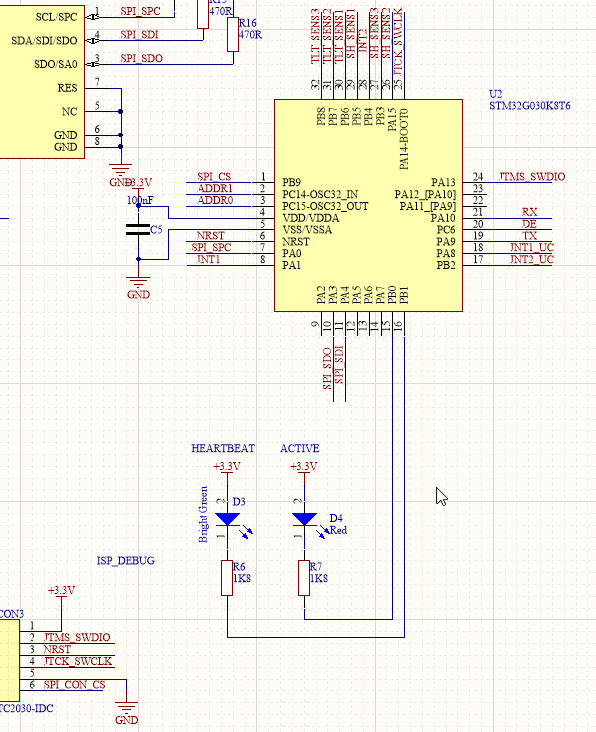596x732 pixels.
Task: Select the TX net label
Action: tap(530, 236)
